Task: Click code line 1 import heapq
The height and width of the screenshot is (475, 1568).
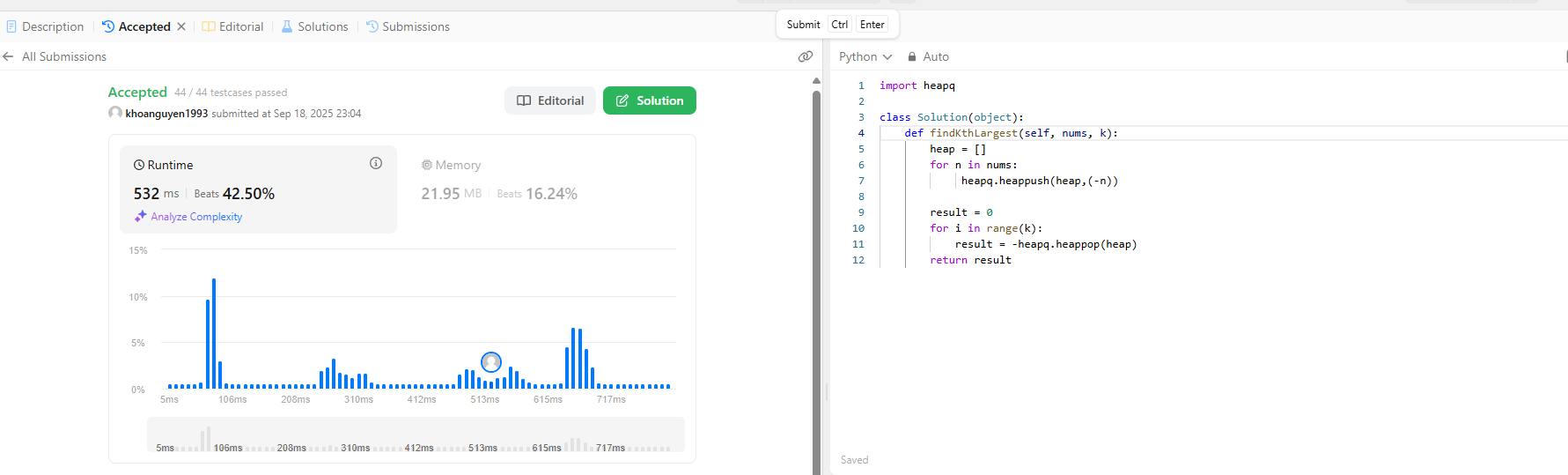Action: pos(917,85)
